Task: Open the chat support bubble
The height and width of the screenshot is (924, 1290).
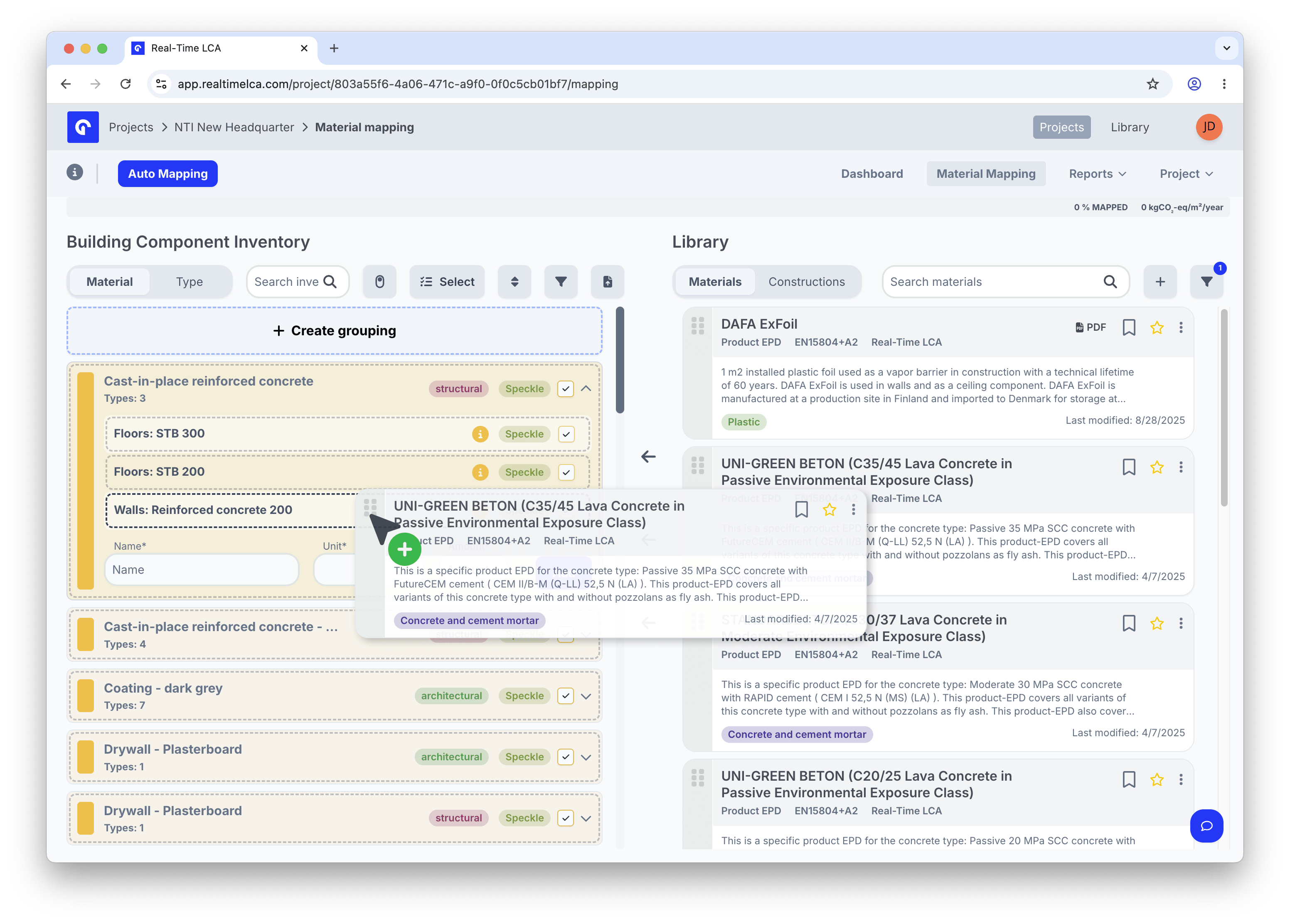Action: point(1206,826)
